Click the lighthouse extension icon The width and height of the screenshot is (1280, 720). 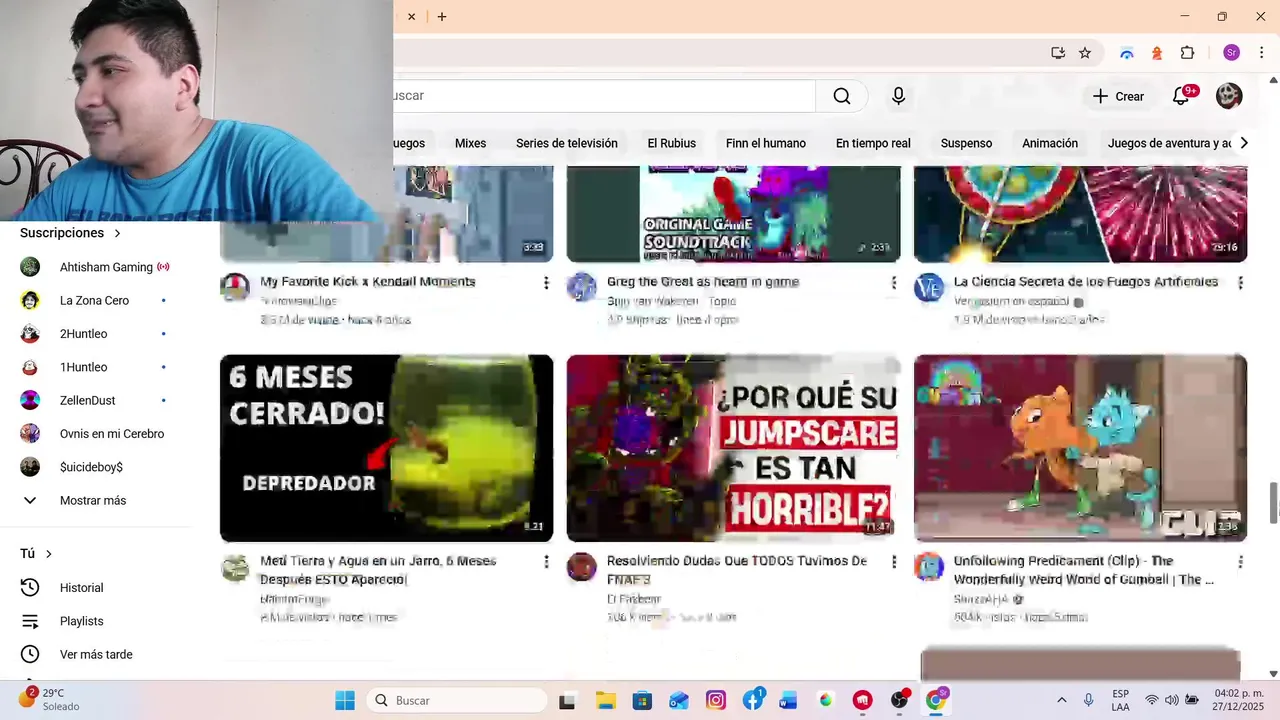click(x=1157, y=53)
